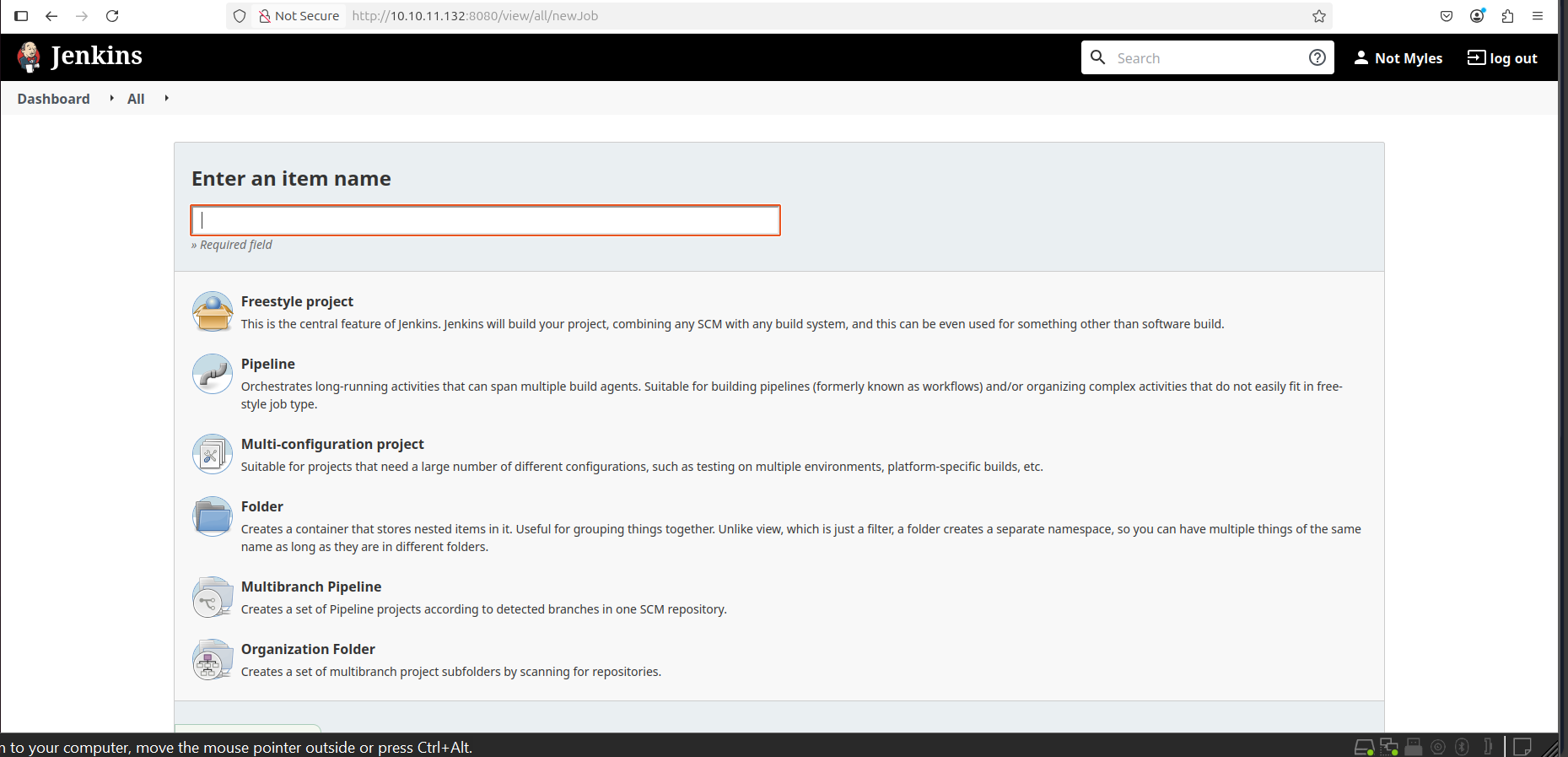Choose Multi-configuration project title
The image size is (1568, 757).
pyautogui.click(x=332, y=444)
